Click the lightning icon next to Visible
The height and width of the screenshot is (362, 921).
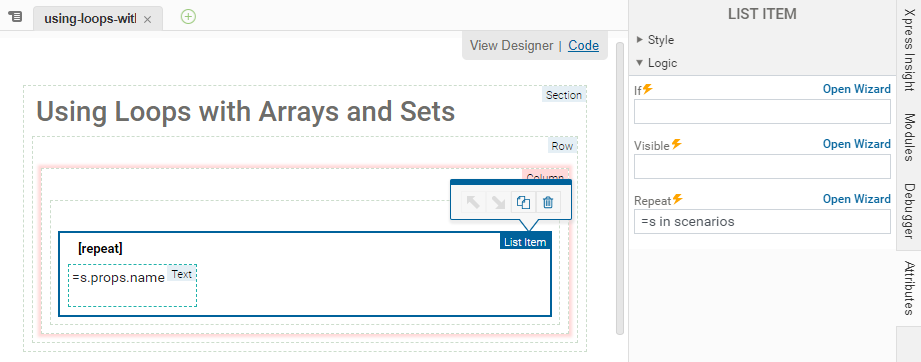click(x=677, y=144)
